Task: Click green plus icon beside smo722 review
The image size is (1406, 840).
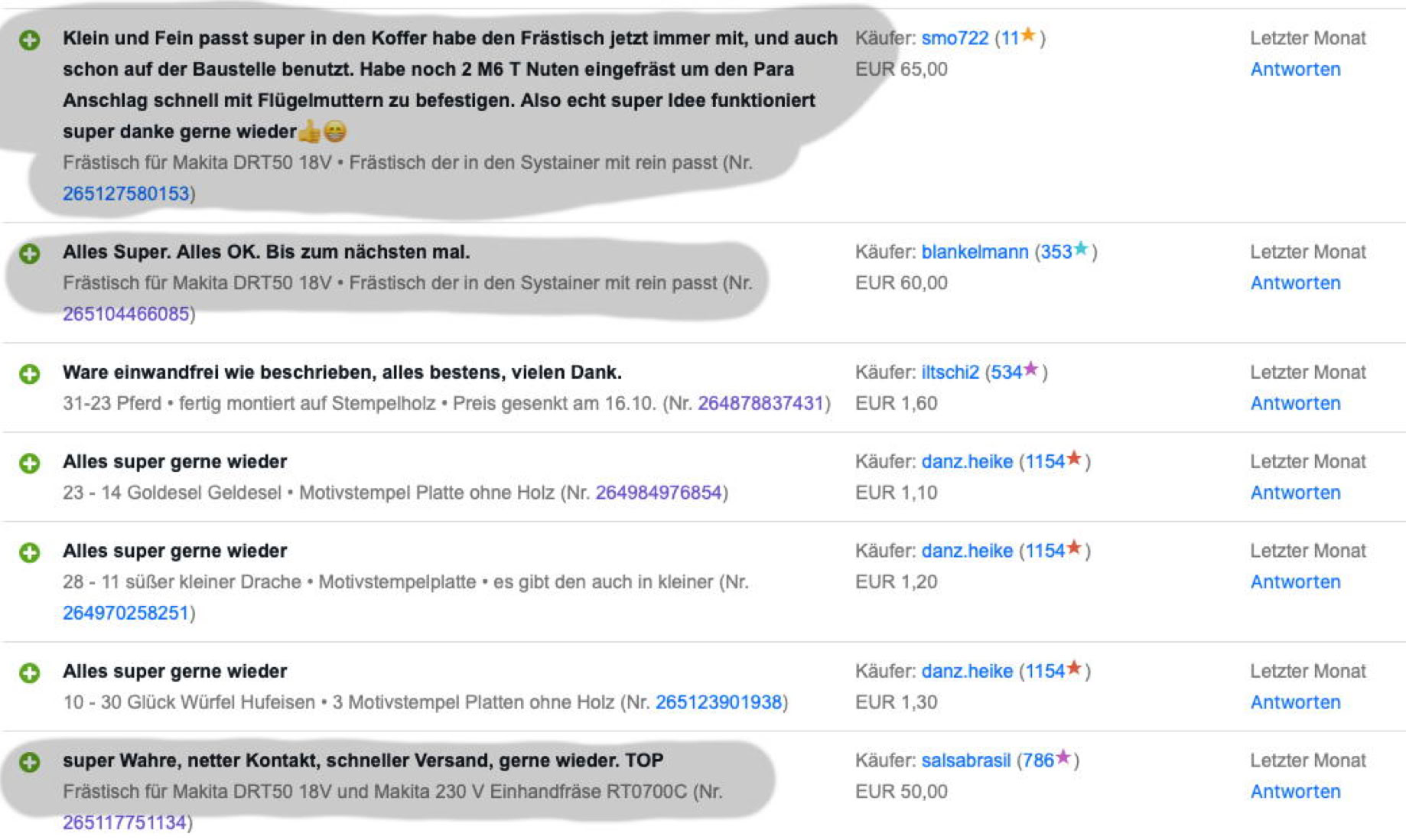Action: (x=30, y=40)
